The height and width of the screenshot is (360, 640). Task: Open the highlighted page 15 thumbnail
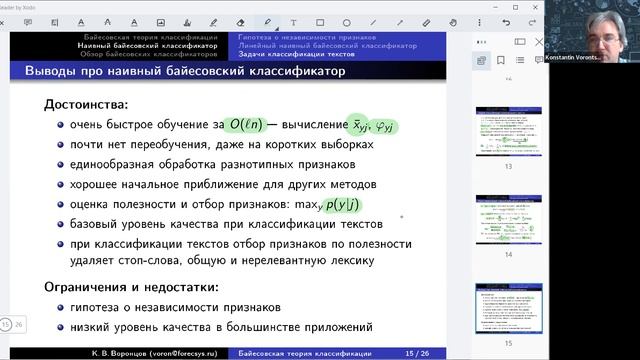tap(509, 308)
